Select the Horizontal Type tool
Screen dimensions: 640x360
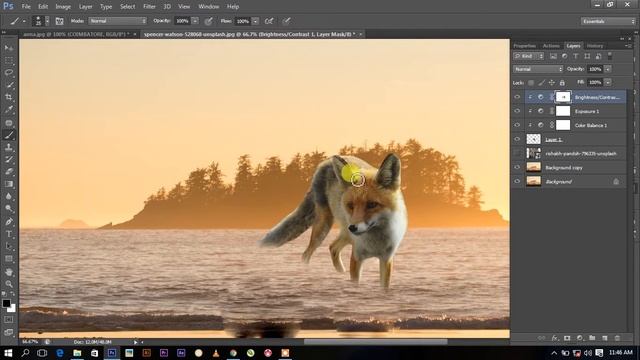coord(9,234)
